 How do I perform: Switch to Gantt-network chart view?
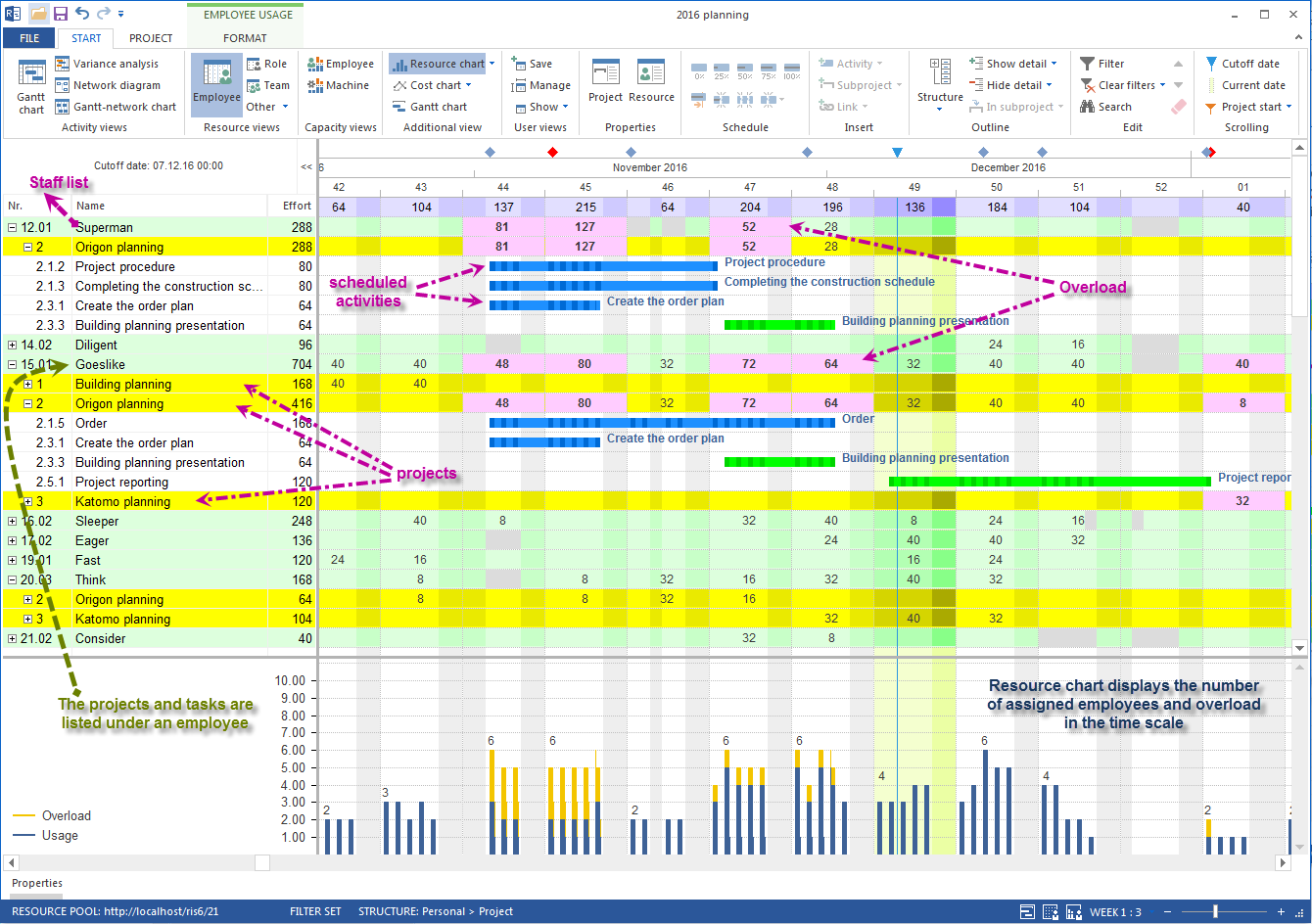coord(116,107)
